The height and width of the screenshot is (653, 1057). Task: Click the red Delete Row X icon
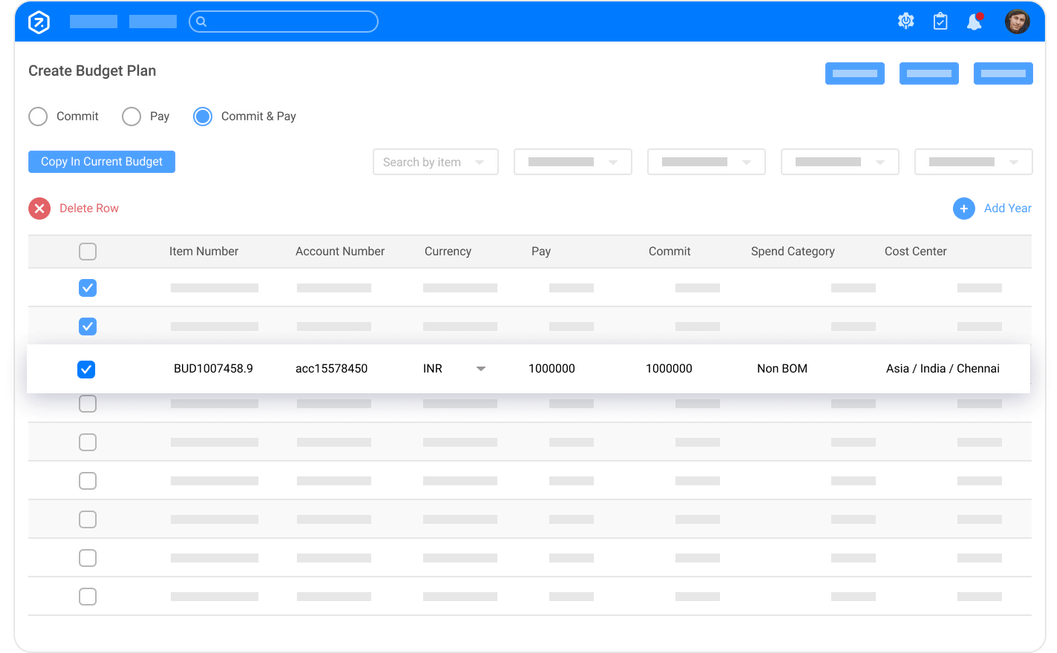click(x=39, y=208)
